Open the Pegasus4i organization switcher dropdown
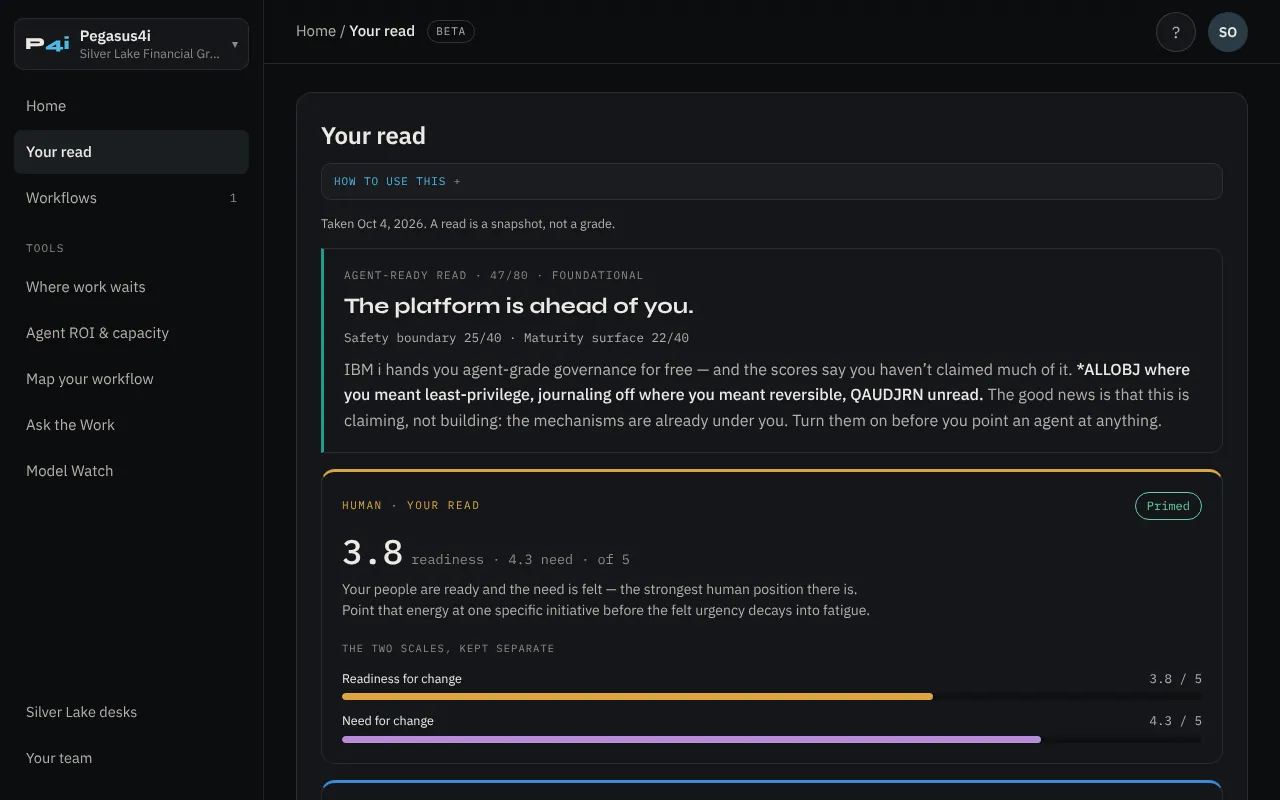The height and width of the screenshot is (800, 1280). (x=131, y=44)
